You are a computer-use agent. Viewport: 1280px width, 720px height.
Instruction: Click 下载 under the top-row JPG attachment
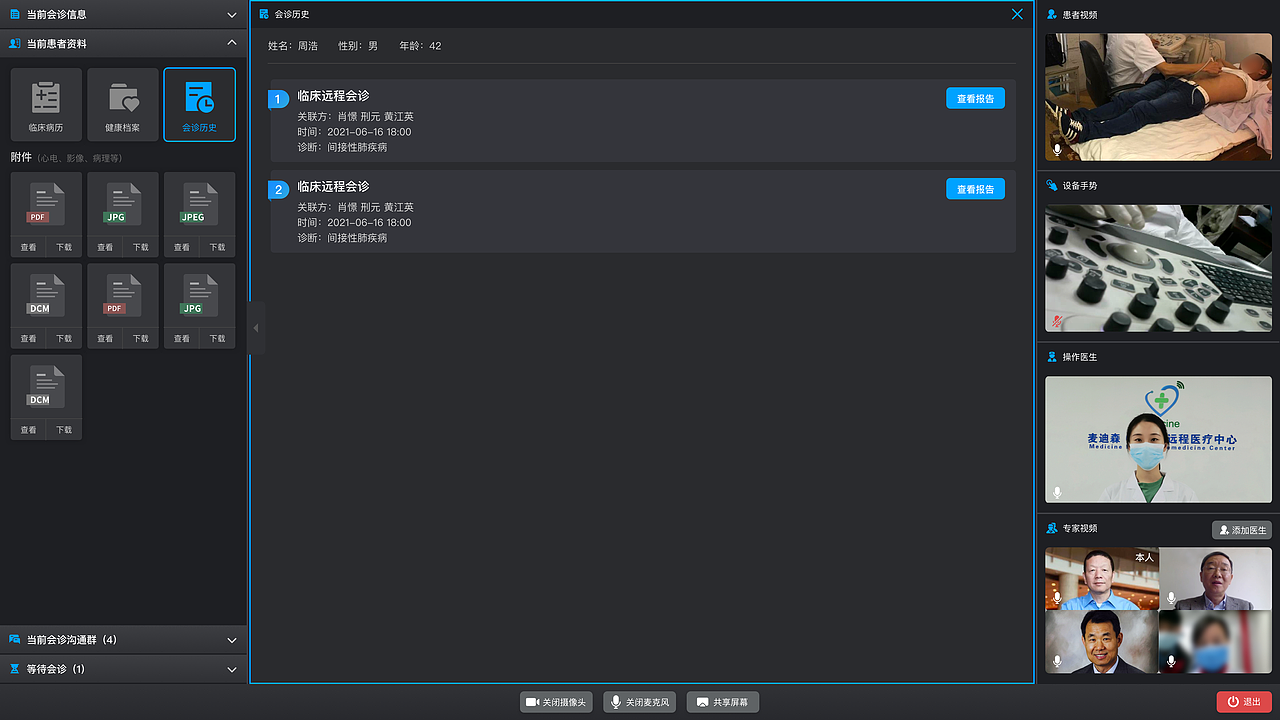[x=141, y=247]
